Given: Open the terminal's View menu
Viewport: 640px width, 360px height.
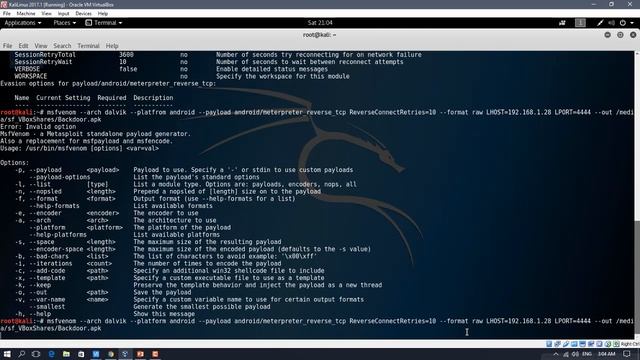Looking at the screenshot, I should click(x=40, y=46).
